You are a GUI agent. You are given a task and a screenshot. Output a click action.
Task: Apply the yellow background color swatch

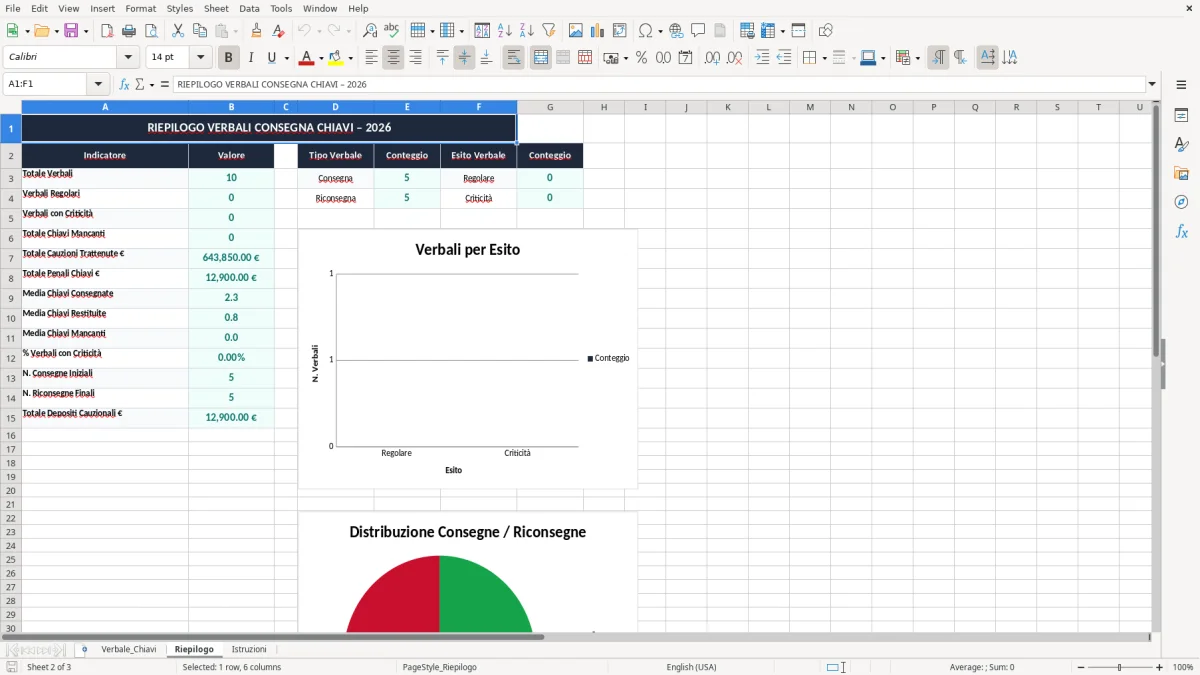pos(337,58)
